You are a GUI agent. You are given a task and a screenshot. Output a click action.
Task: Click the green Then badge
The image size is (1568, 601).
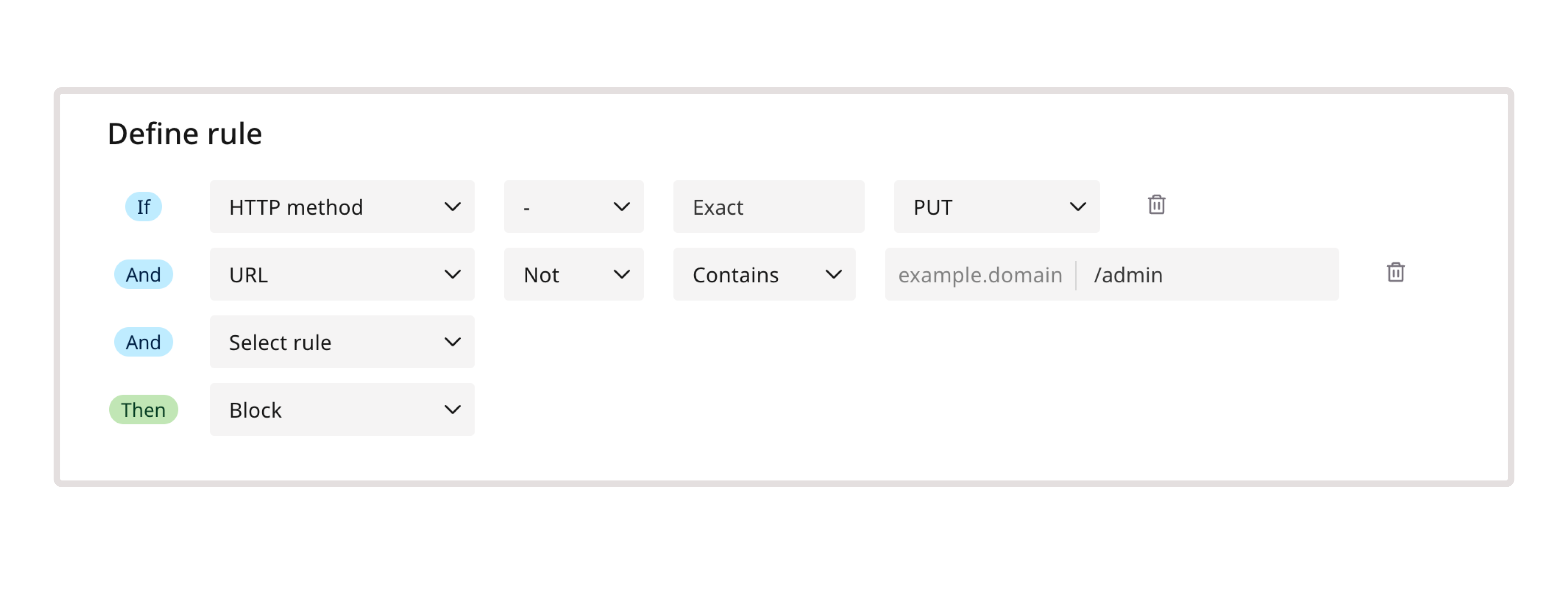coord(143,409)
